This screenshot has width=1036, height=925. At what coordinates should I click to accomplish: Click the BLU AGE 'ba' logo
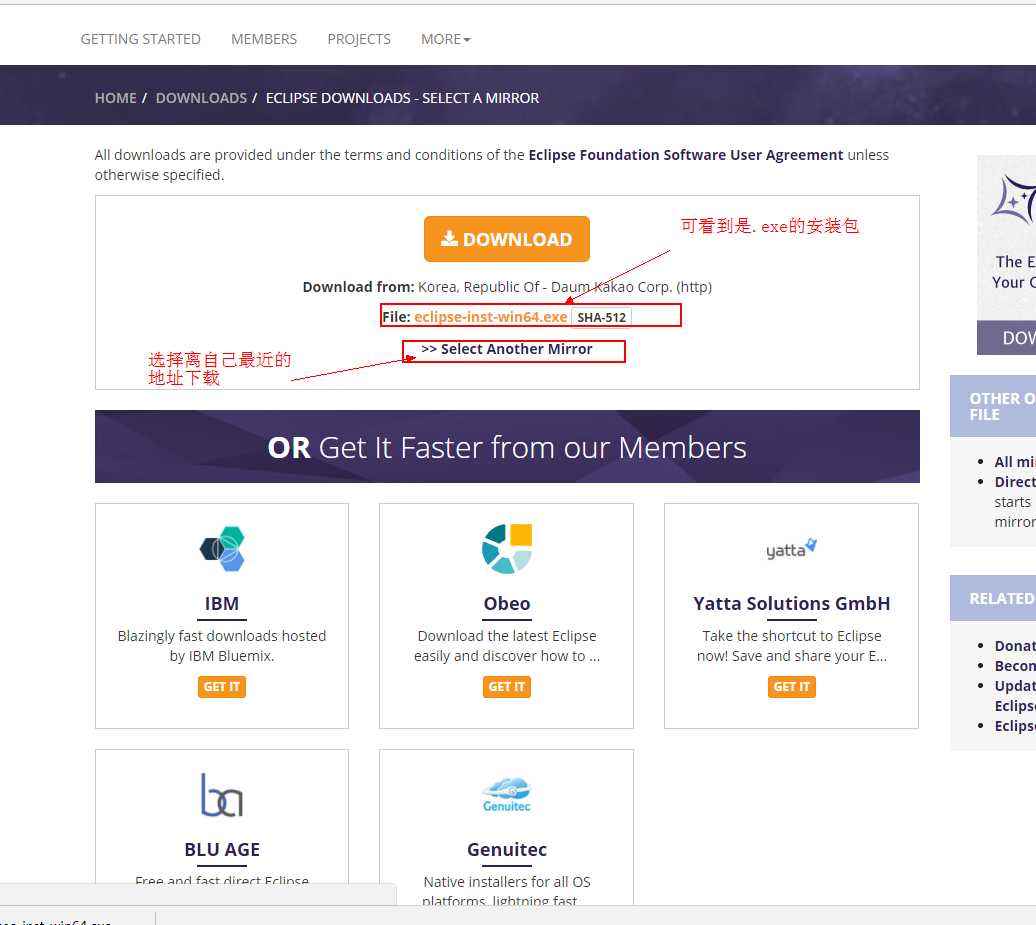[222, 795]
